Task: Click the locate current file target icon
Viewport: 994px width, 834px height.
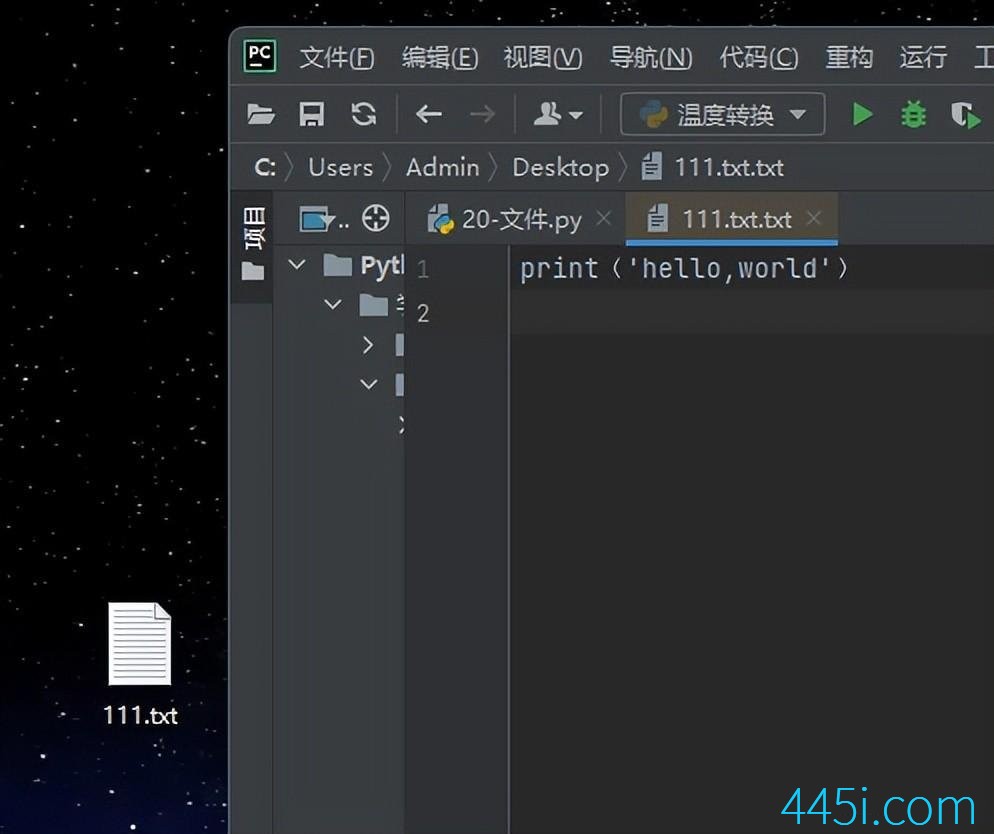Action: [x=376, y=219]
